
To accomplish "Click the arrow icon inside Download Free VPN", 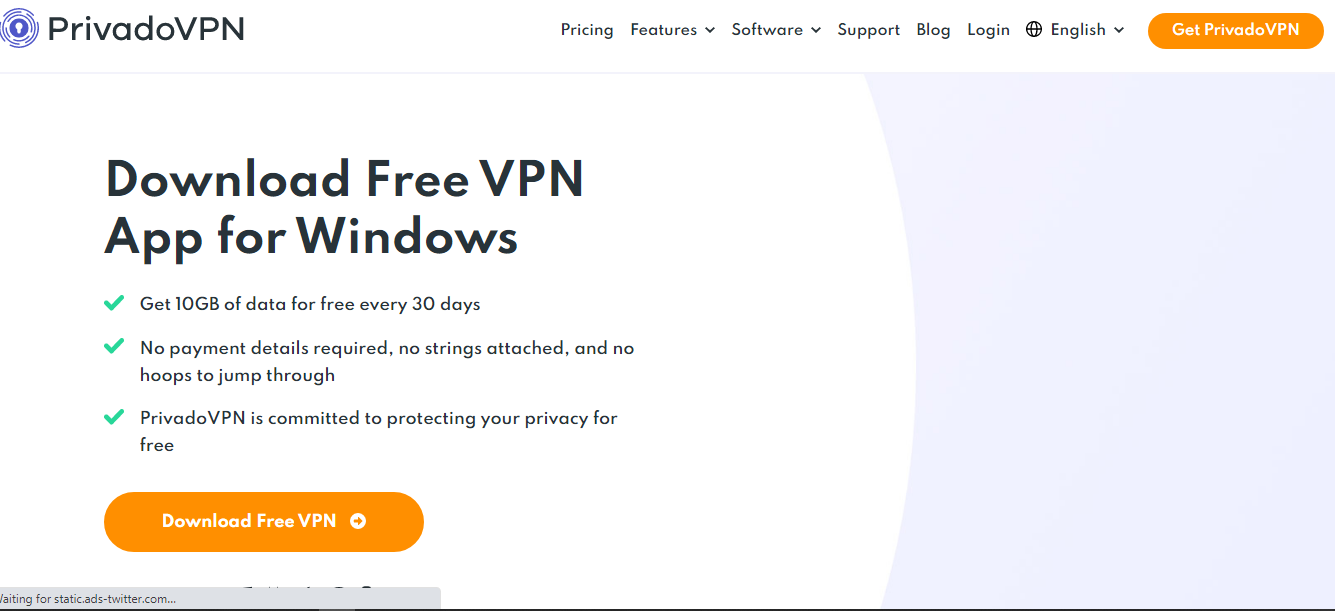I will pyautogui.click(x=358, y=521).
